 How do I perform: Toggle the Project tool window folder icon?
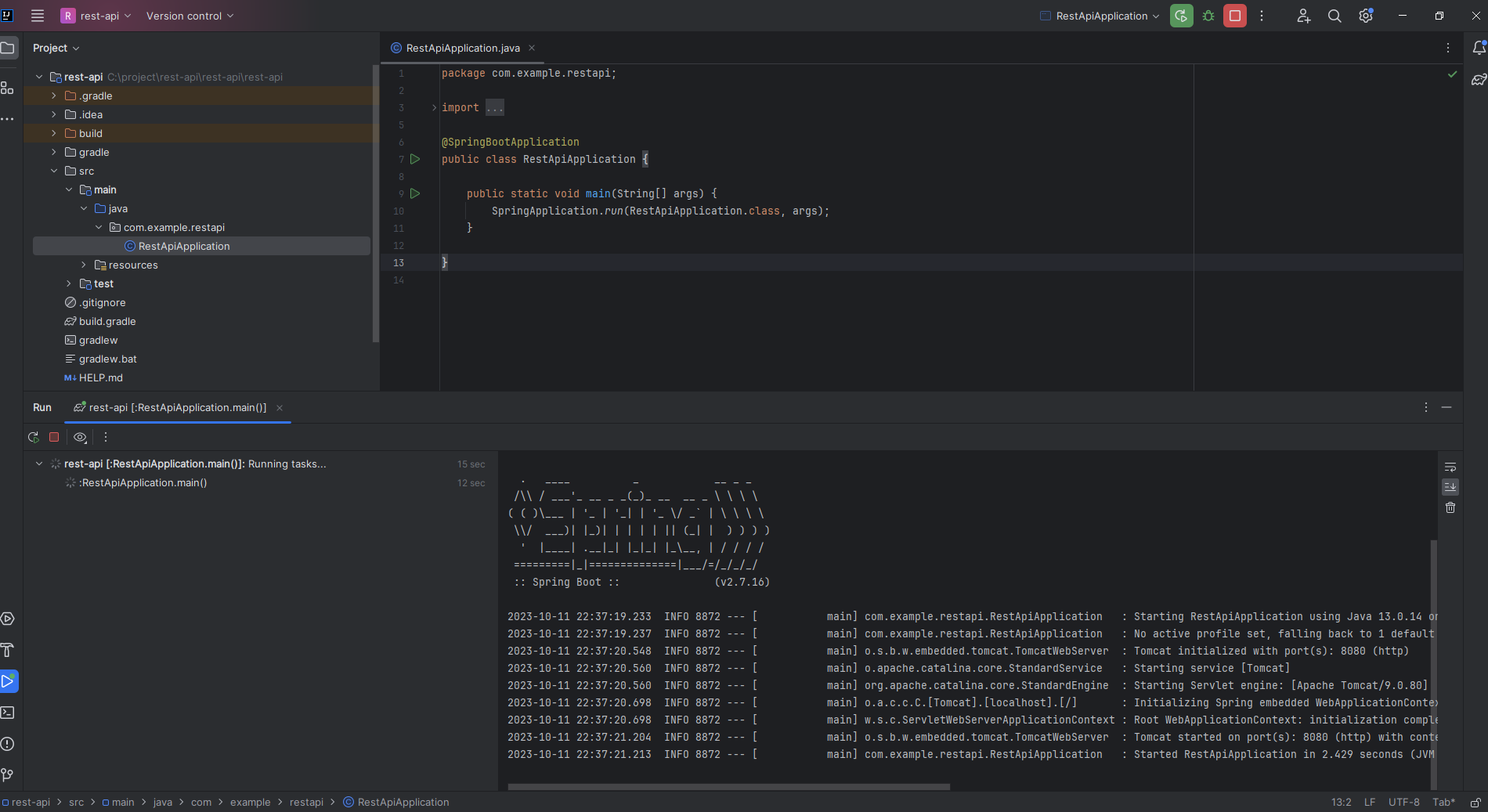tap(8, 48)
